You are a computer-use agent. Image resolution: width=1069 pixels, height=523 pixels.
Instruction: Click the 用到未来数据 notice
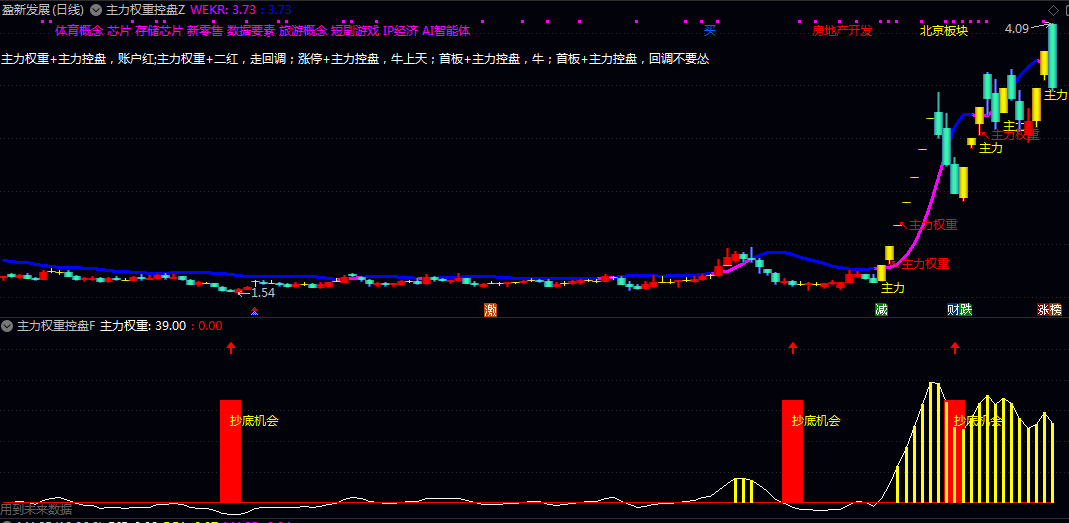(x=36, y=509)
